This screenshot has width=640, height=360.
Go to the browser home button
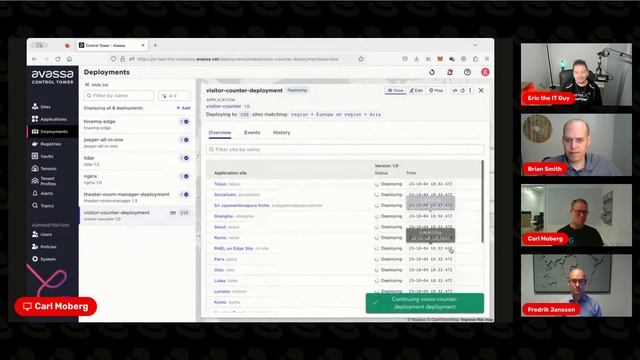[x=69, y=59]
